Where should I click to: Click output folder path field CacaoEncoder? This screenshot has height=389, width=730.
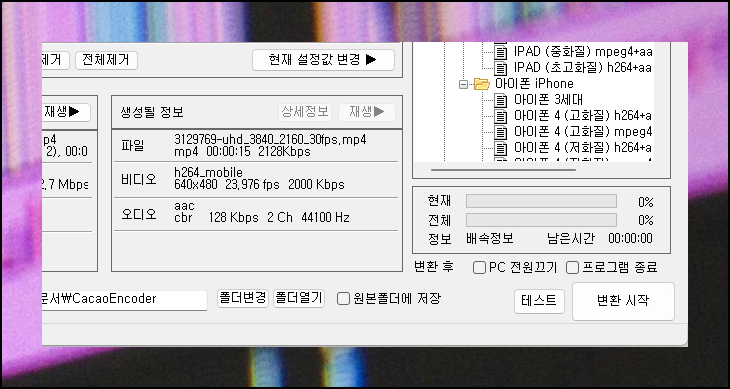(x=124, y=300)
